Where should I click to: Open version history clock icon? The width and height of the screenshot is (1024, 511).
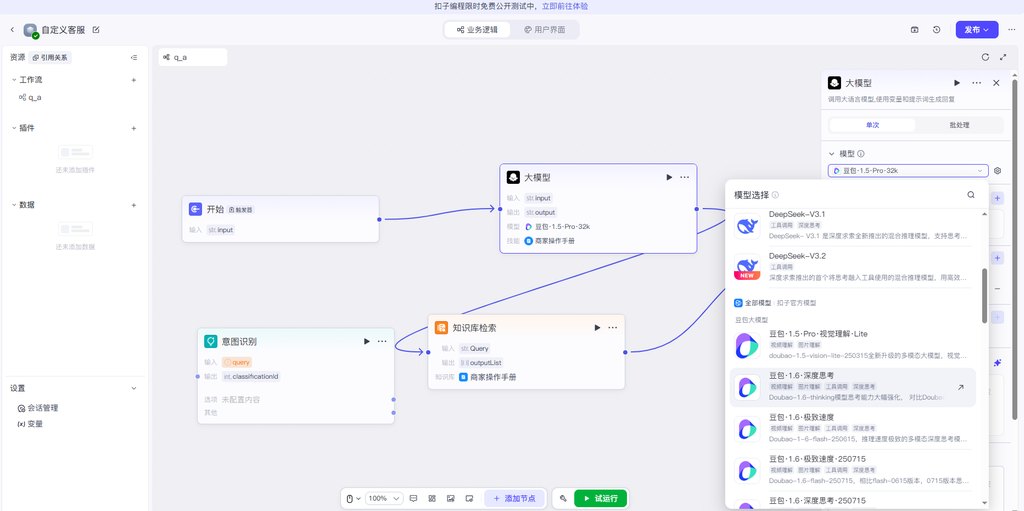[936, 30]
